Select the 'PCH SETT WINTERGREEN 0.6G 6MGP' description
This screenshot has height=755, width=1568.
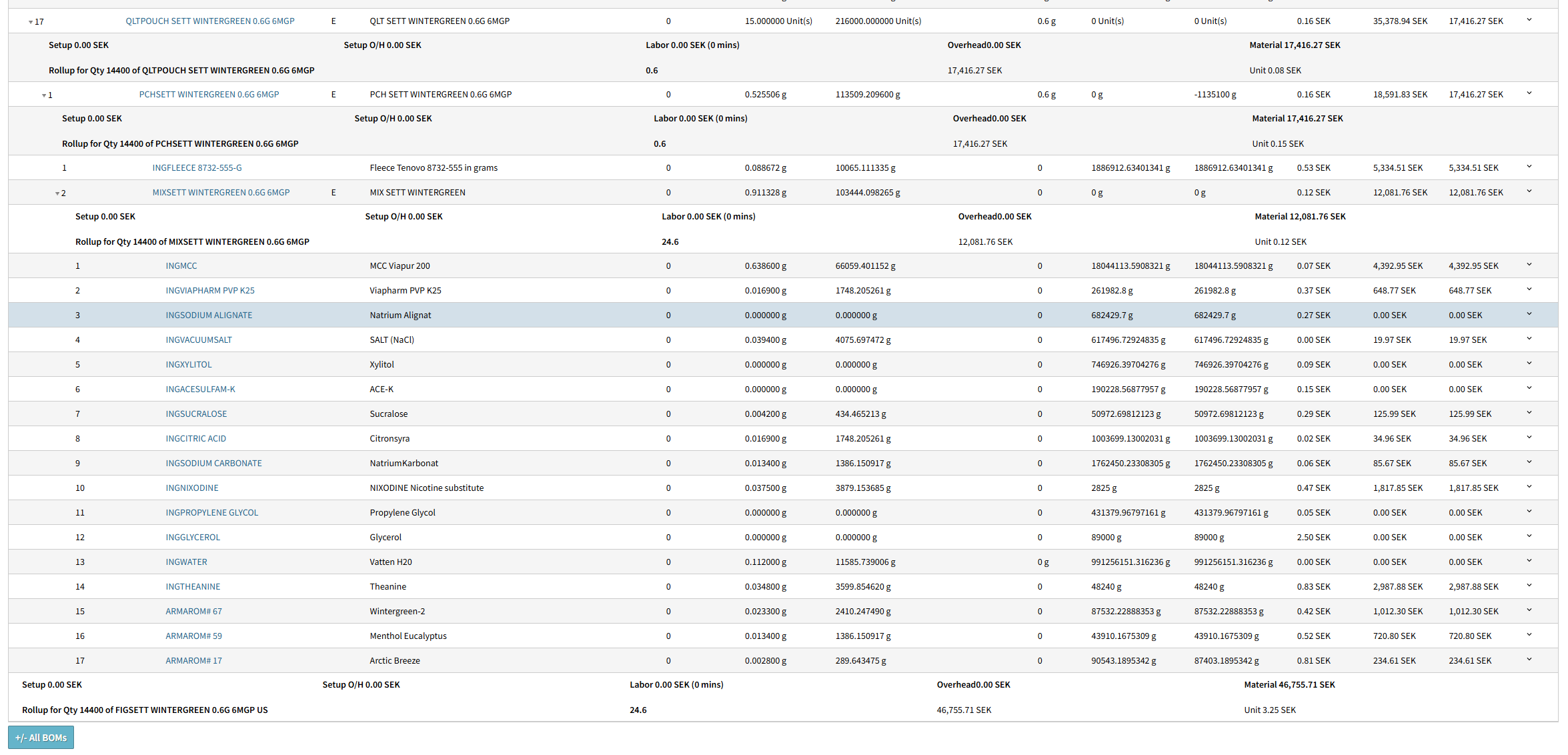coord(441,95)
